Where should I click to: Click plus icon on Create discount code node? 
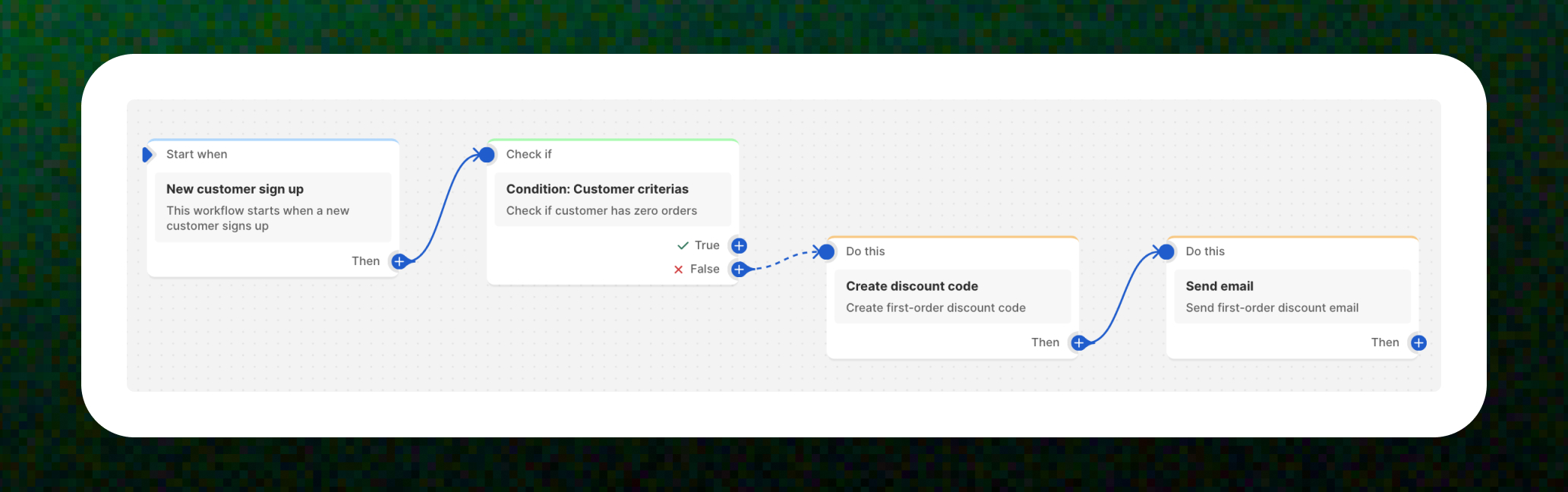pyautogui.click(x=1078, y=342)
